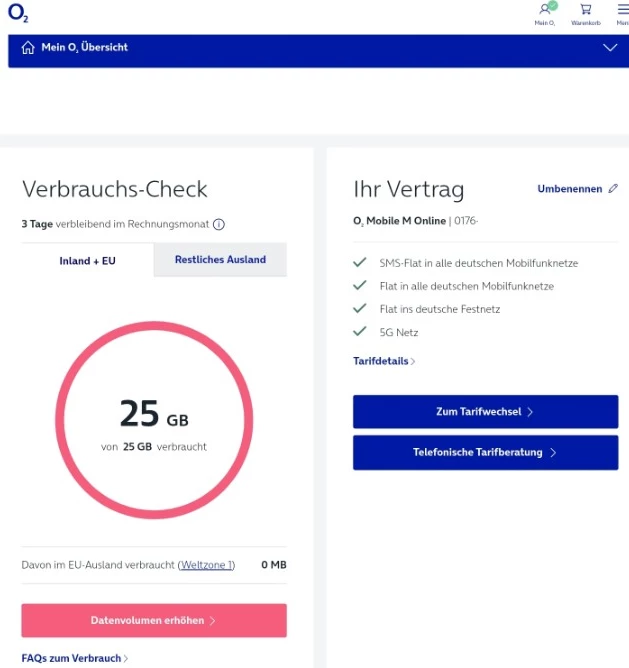The image size is (629, 668).
Task: Open the Mein O2 account icon
Action: [x=545, y=14]
